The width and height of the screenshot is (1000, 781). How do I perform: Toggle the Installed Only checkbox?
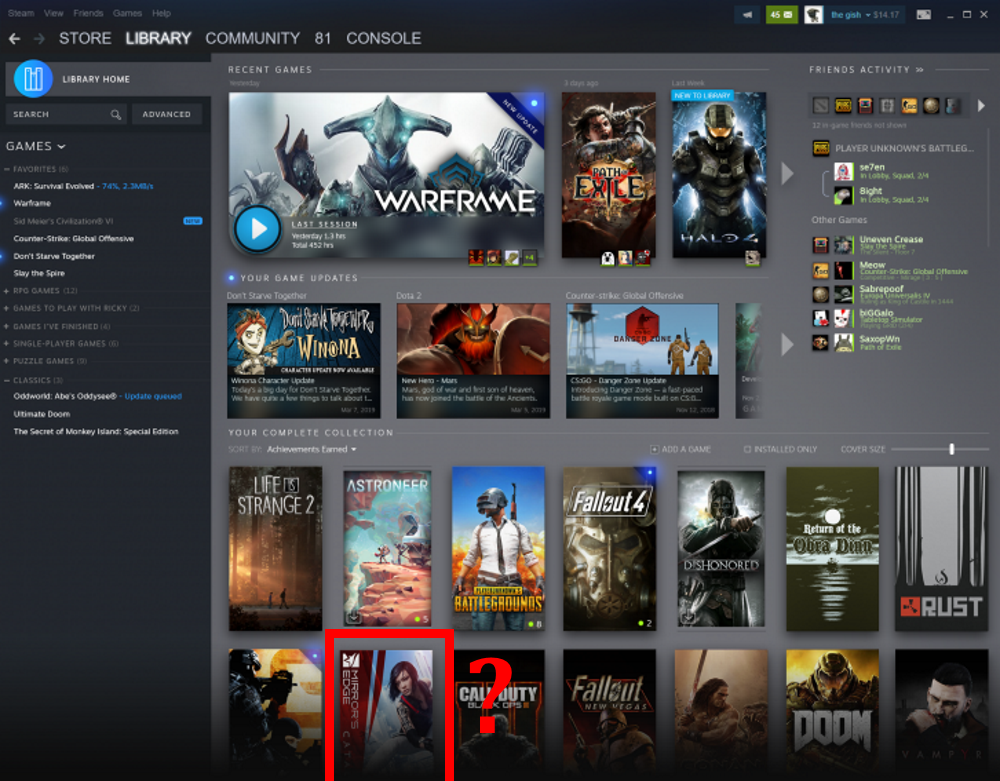tap(748, 450)
